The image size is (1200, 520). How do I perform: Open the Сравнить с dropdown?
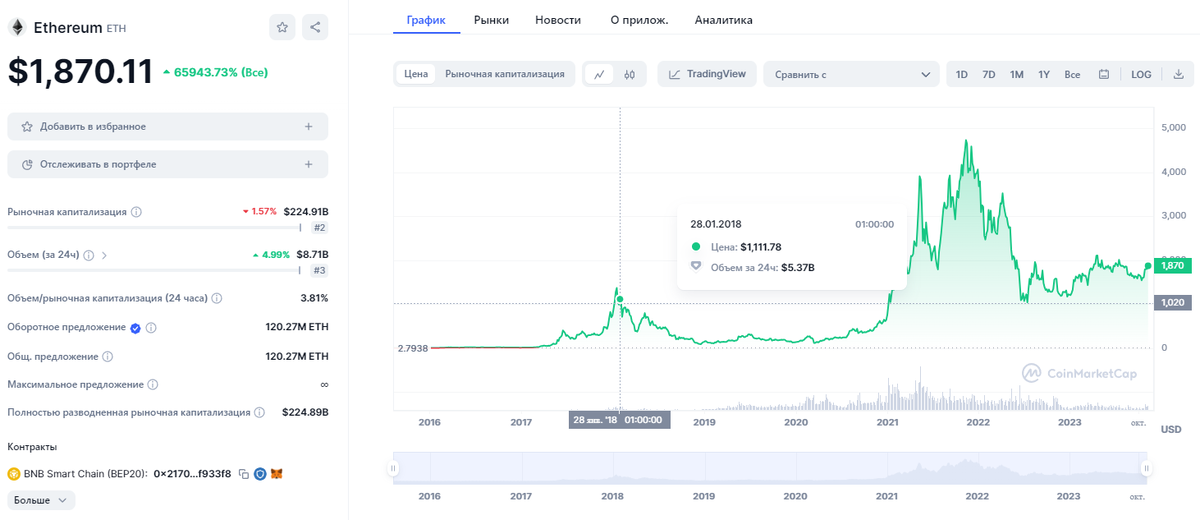tap(851, 74)
